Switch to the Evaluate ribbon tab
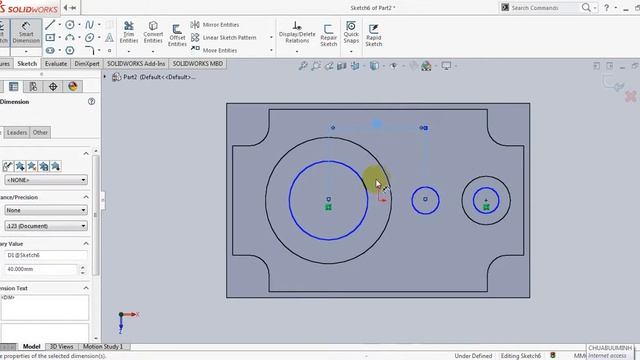The height and width of the screenshot is (360, 640). click(x=56, y=64)
